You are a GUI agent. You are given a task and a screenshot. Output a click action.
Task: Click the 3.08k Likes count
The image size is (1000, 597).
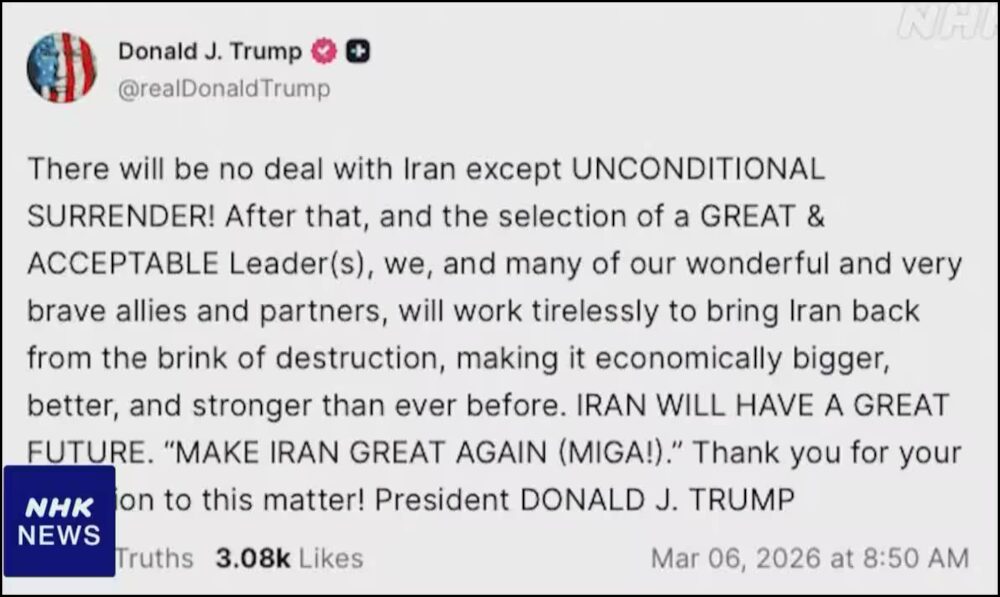[289, 558]
